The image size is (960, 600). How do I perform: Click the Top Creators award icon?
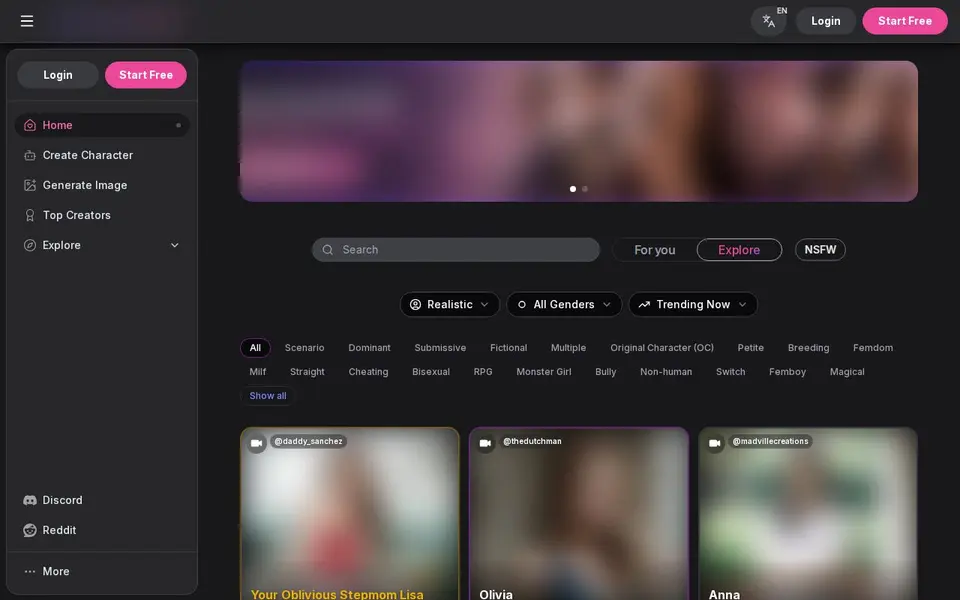tap(29, 215)
